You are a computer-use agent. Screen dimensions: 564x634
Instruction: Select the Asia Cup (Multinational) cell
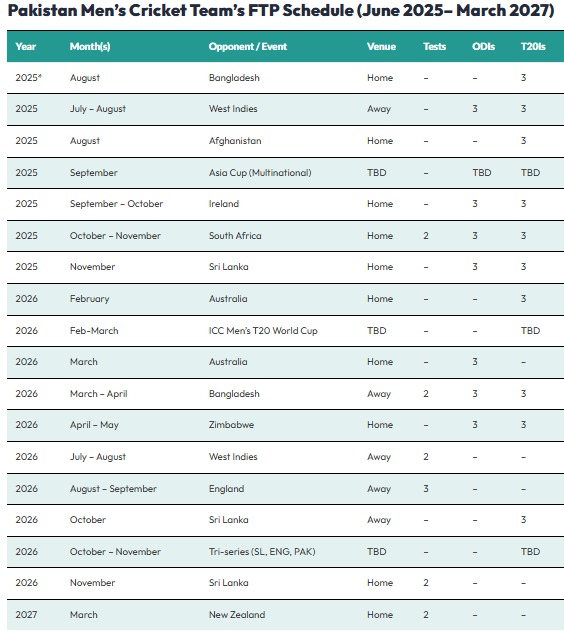(x=260, y=173)
